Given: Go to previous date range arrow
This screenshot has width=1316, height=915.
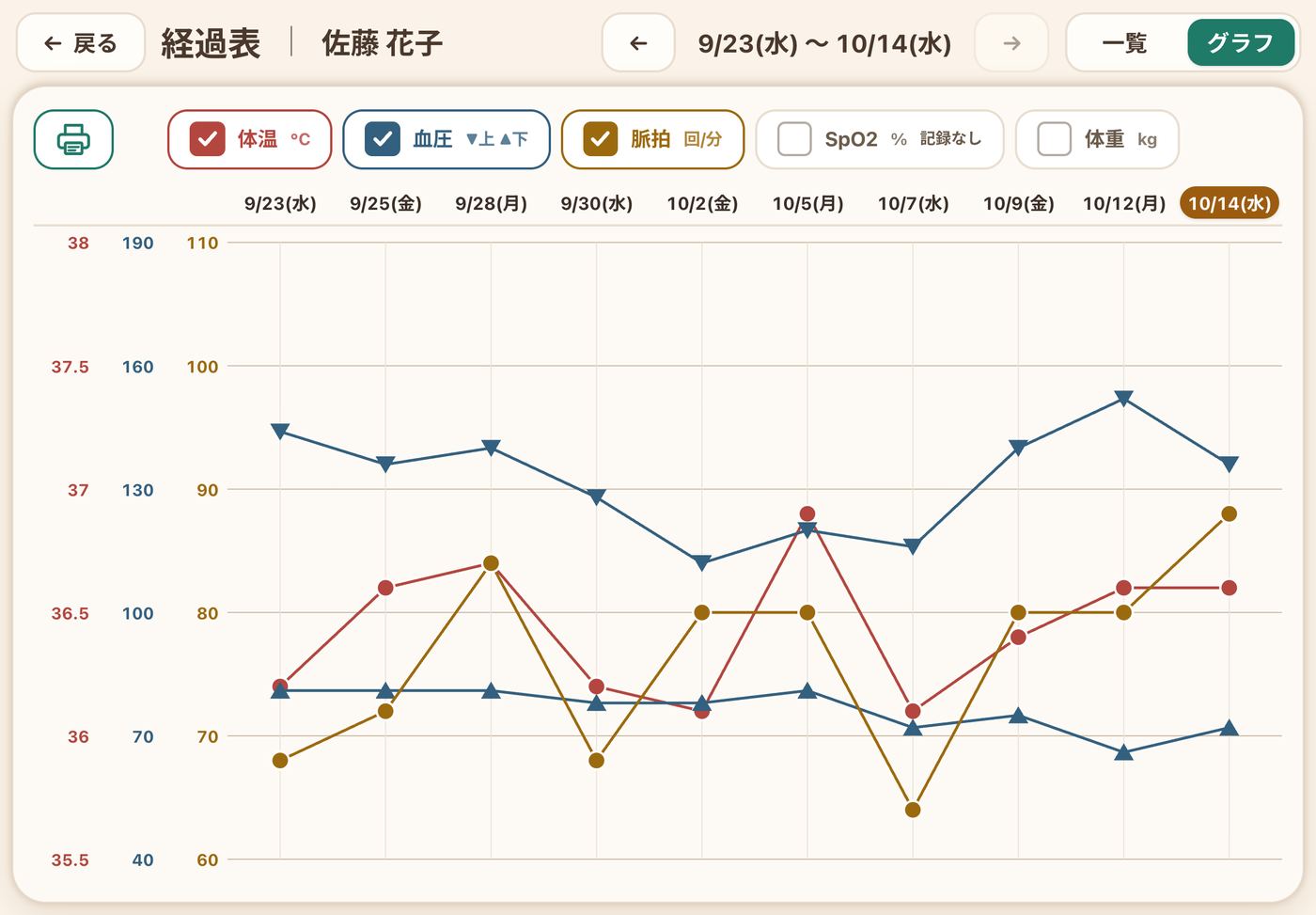Looking at the screenshot, I should 638,42.
